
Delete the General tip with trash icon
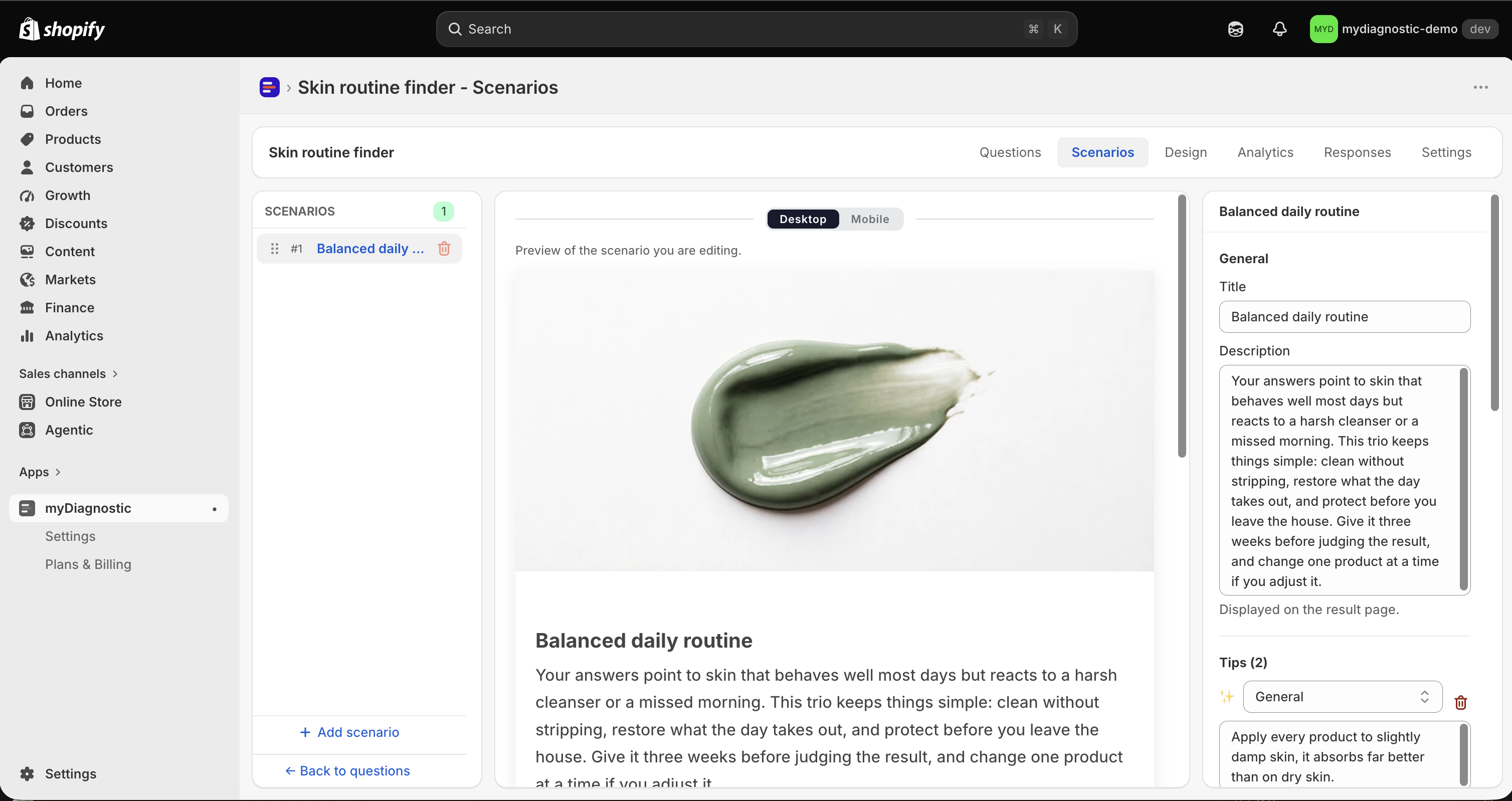pyautogui.click(x=1460, y=702)
